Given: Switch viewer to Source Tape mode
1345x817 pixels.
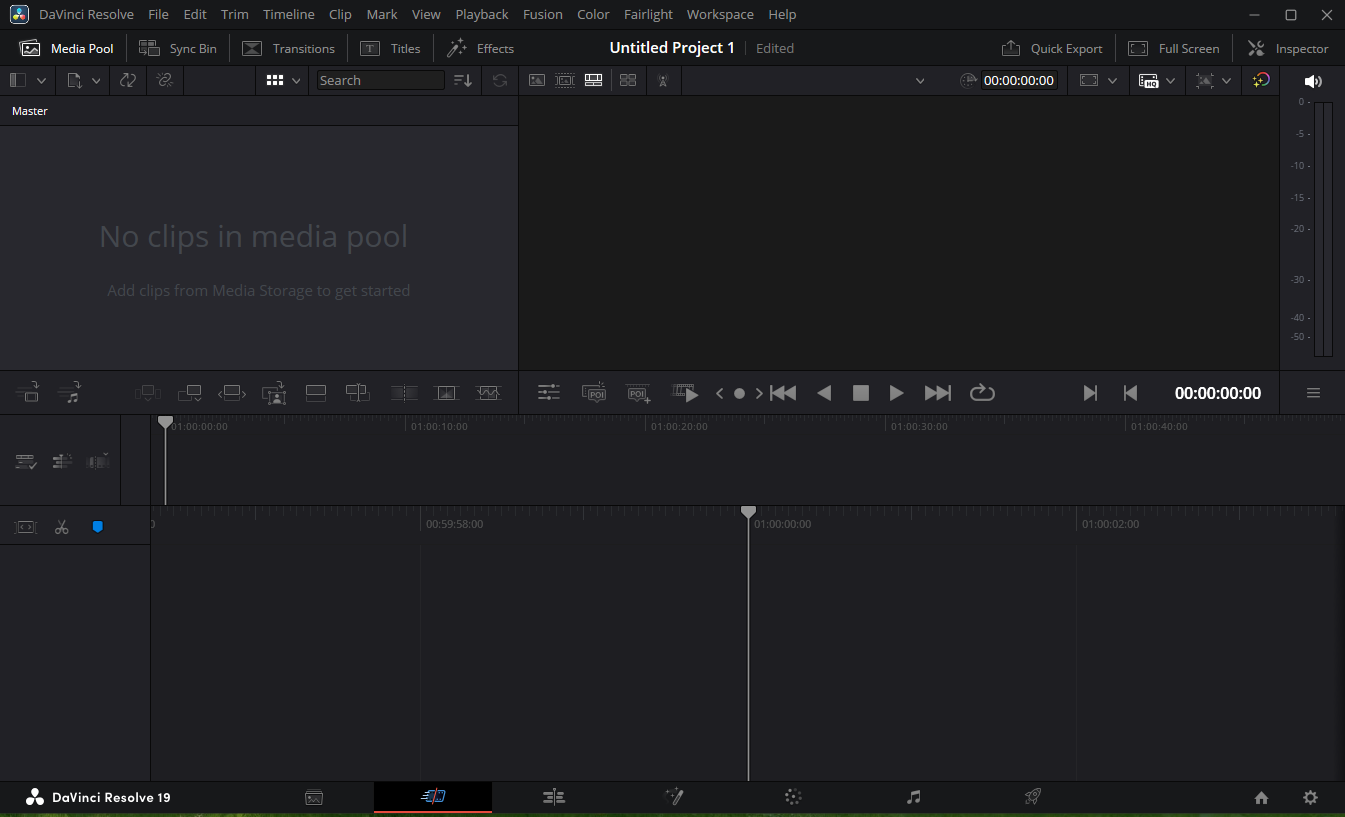Looking at the screenshot, I should 565,80.
